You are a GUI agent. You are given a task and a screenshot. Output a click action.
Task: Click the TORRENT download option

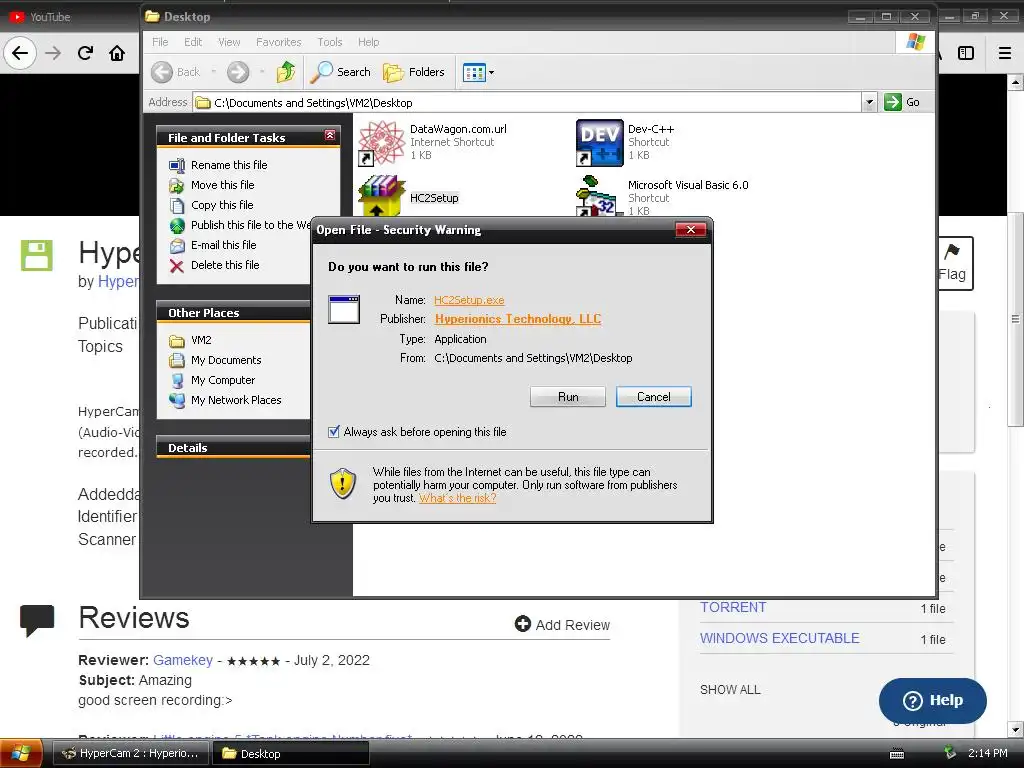coord(733,607)
